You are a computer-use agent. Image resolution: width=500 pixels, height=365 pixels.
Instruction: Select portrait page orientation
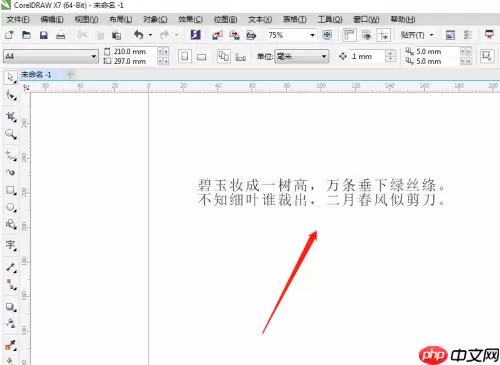[185, 57]
